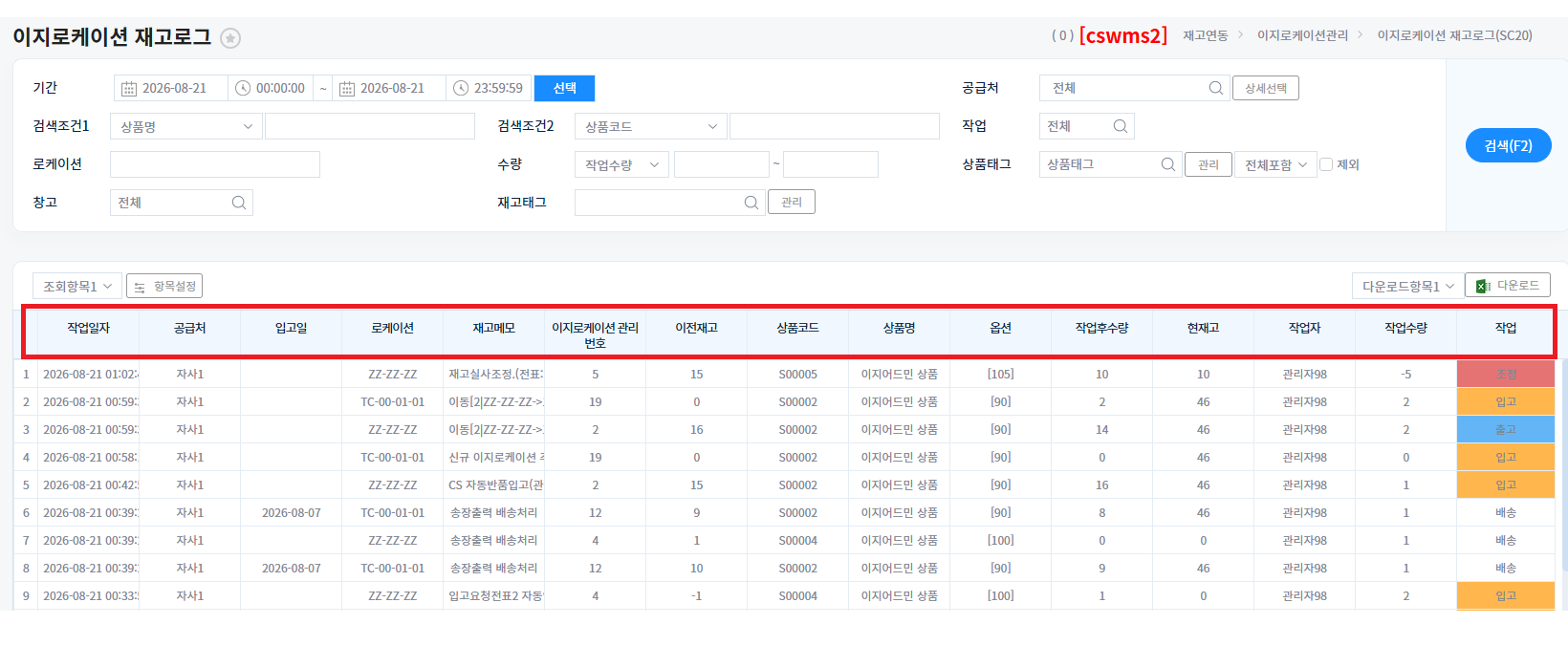This screenshot has height=646, width=1568.
Task: Toggle the 제외 checkbox
Action: [x=1326, y=164]
